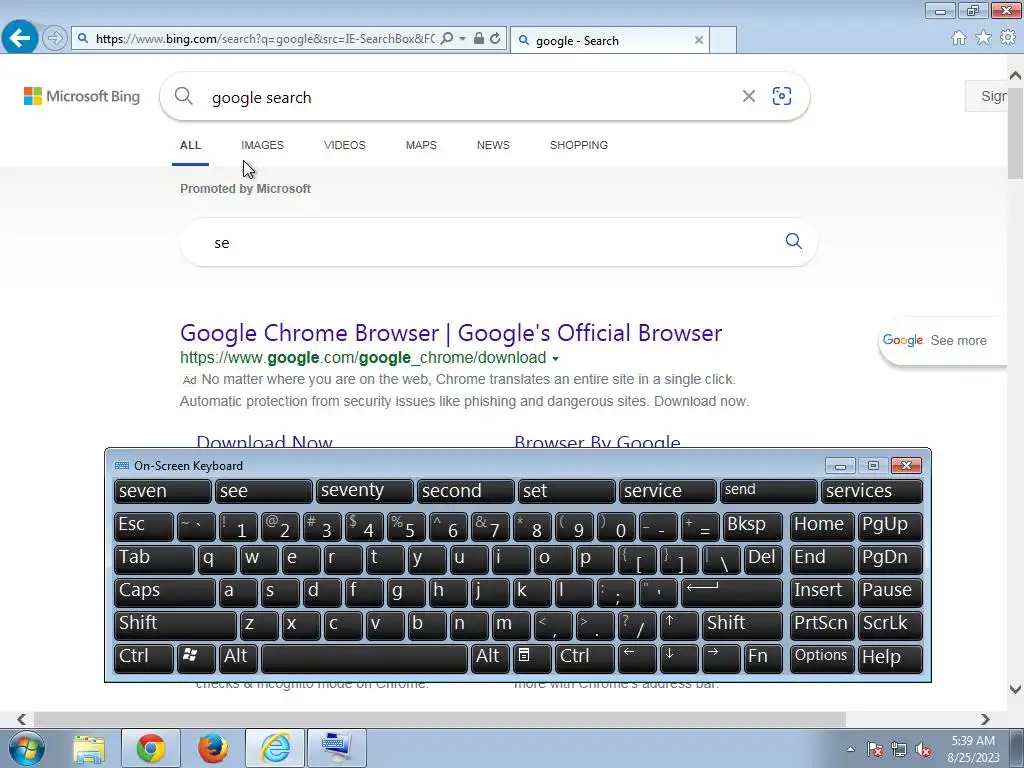Toggle the Caps key on On-Screen Keyboard
1024x768 pixels.
(165, 592)
